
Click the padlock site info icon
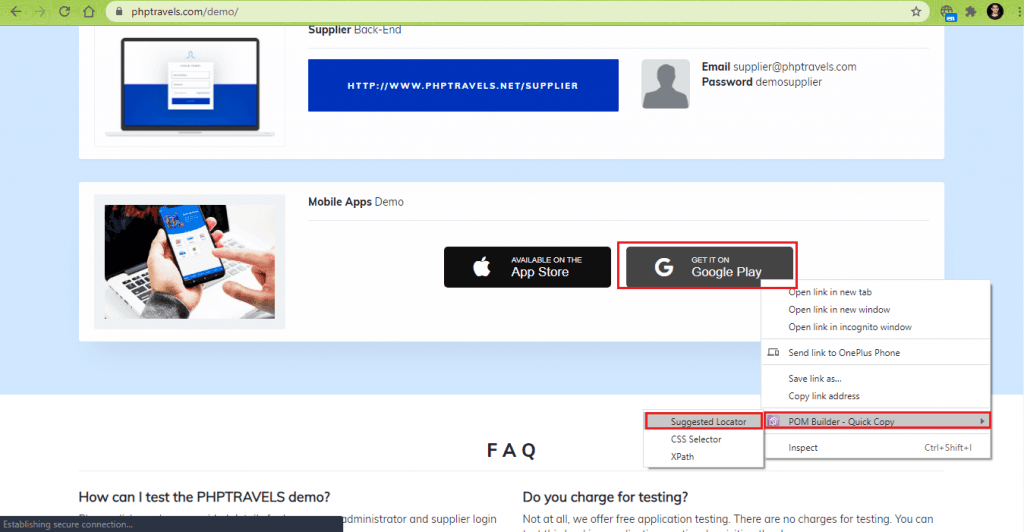coord(119,12)
